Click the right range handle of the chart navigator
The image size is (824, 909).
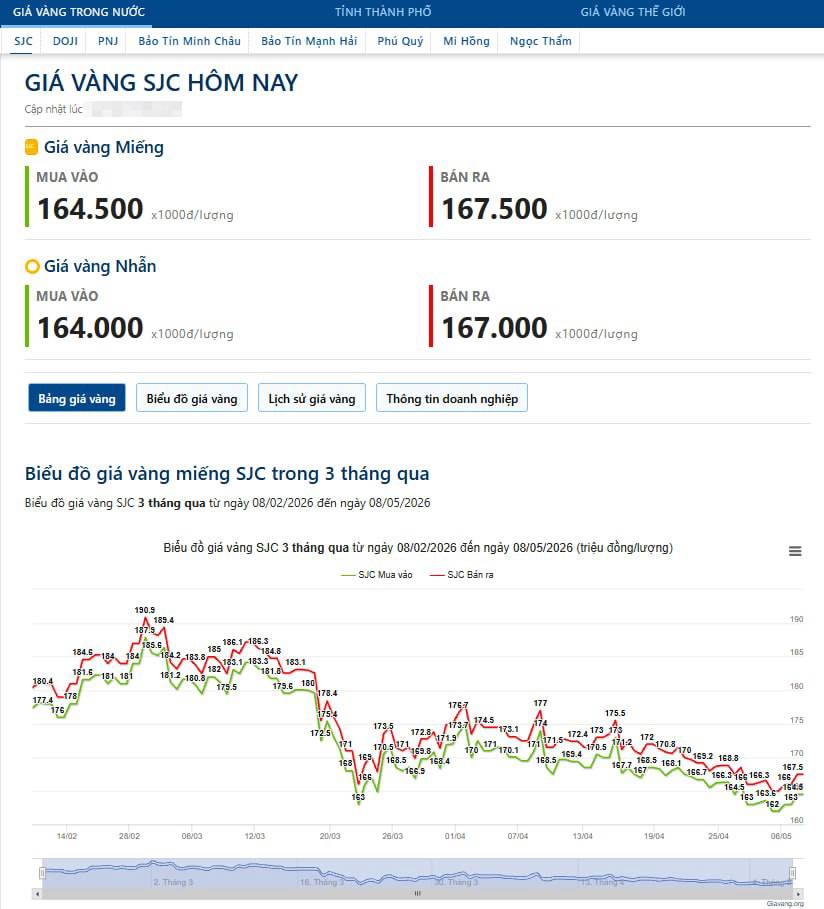coord(793,872)
